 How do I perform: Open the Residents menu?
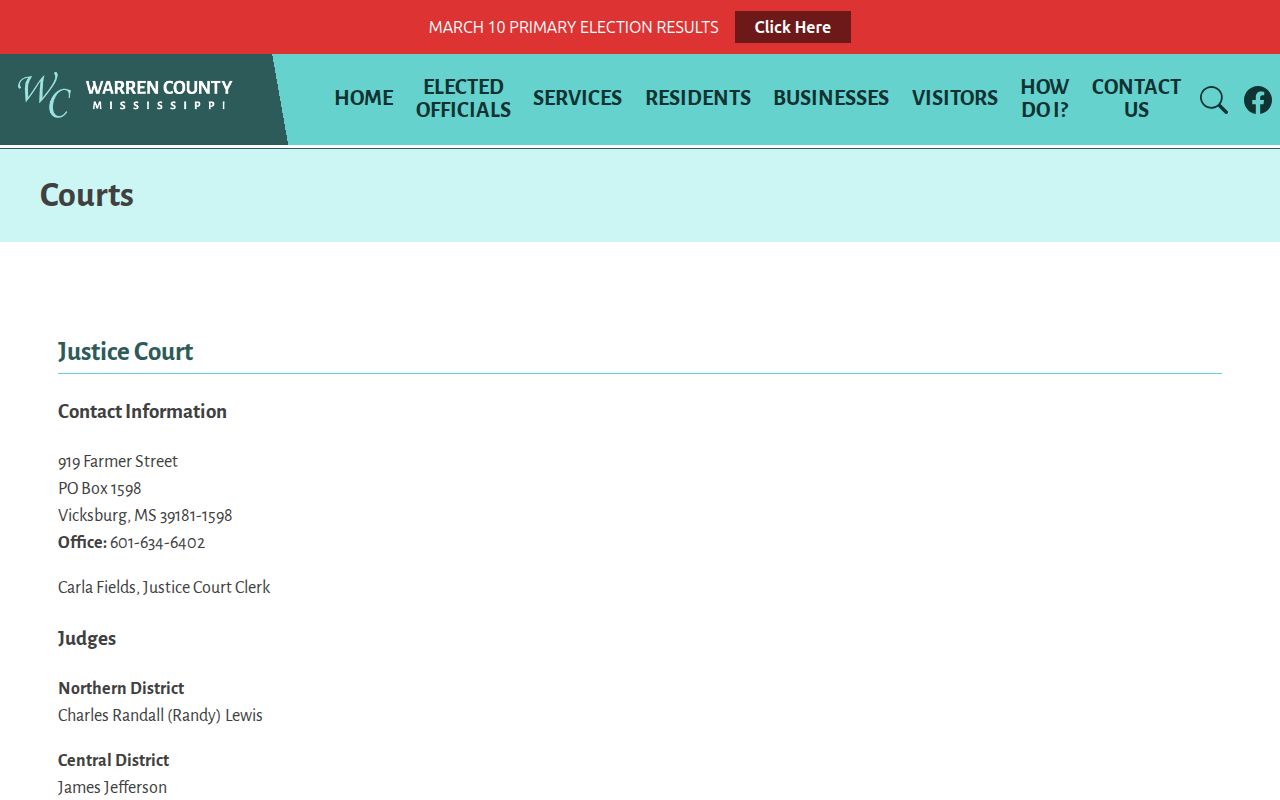pos(698,98)
